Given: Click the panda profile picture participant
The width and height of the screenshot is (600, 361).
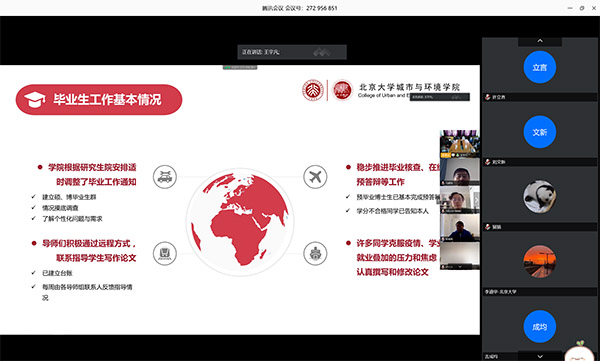Looking at the screenshot, I should point(540,197).
